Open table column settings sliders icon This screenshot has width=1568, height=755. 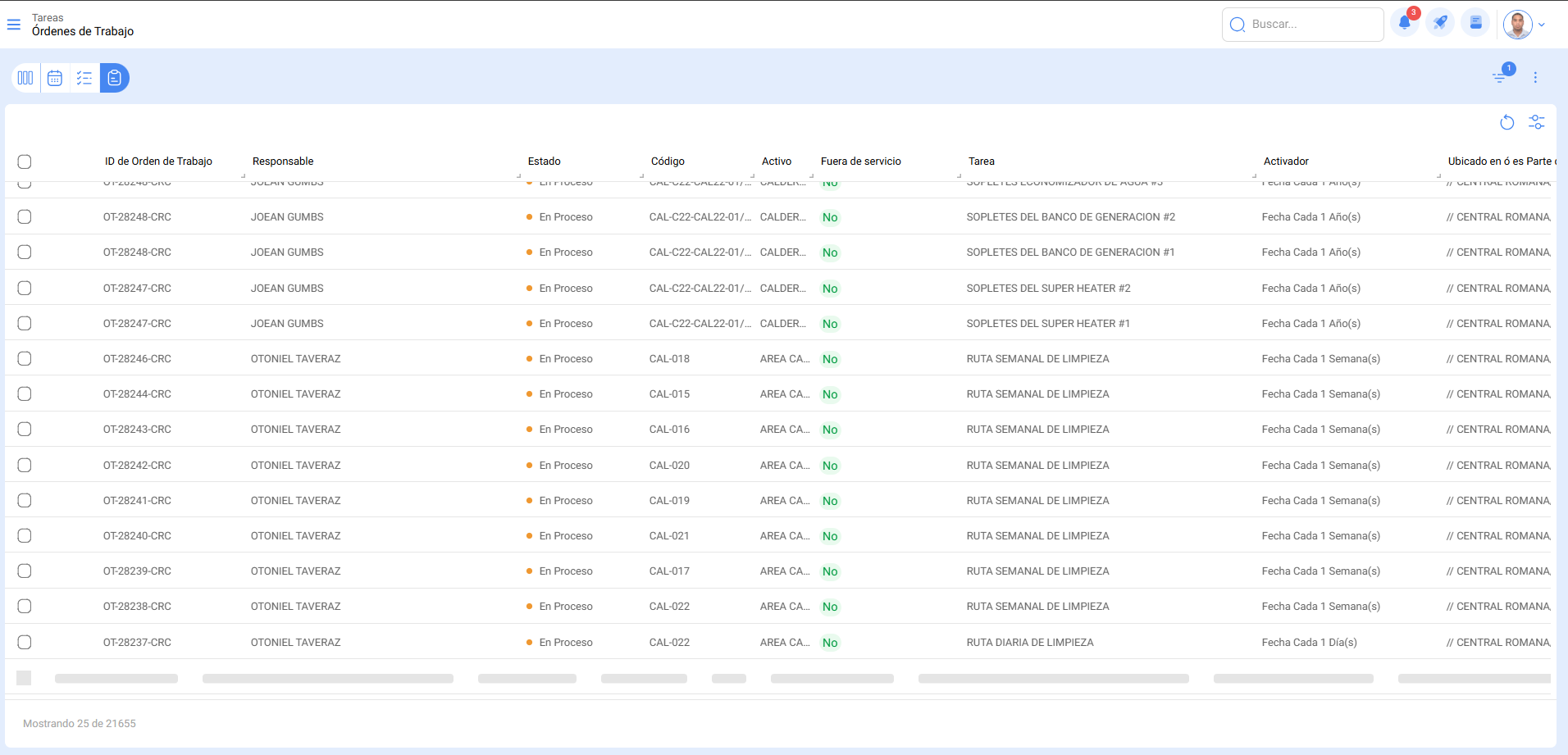coord(1536,122)
